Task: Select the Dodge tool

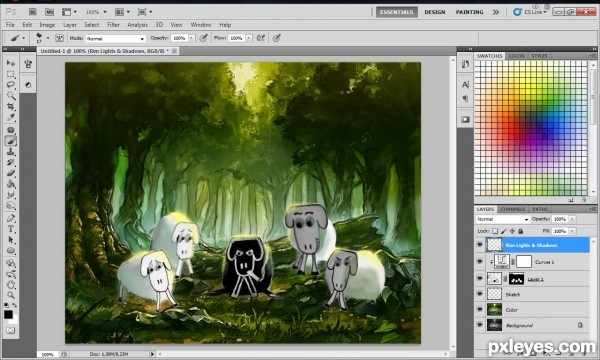Action: [x=11, y=206]
